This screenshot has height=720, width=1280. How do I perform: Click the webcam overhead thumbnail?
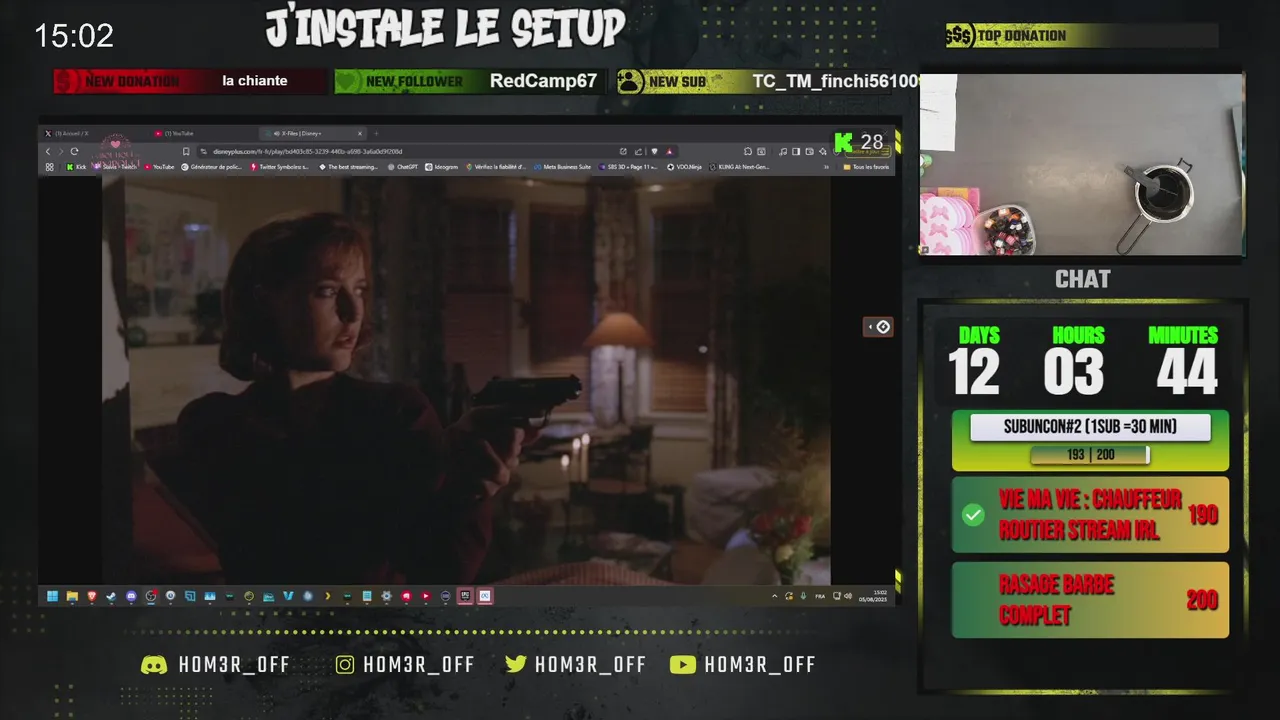pos(1082,165)
